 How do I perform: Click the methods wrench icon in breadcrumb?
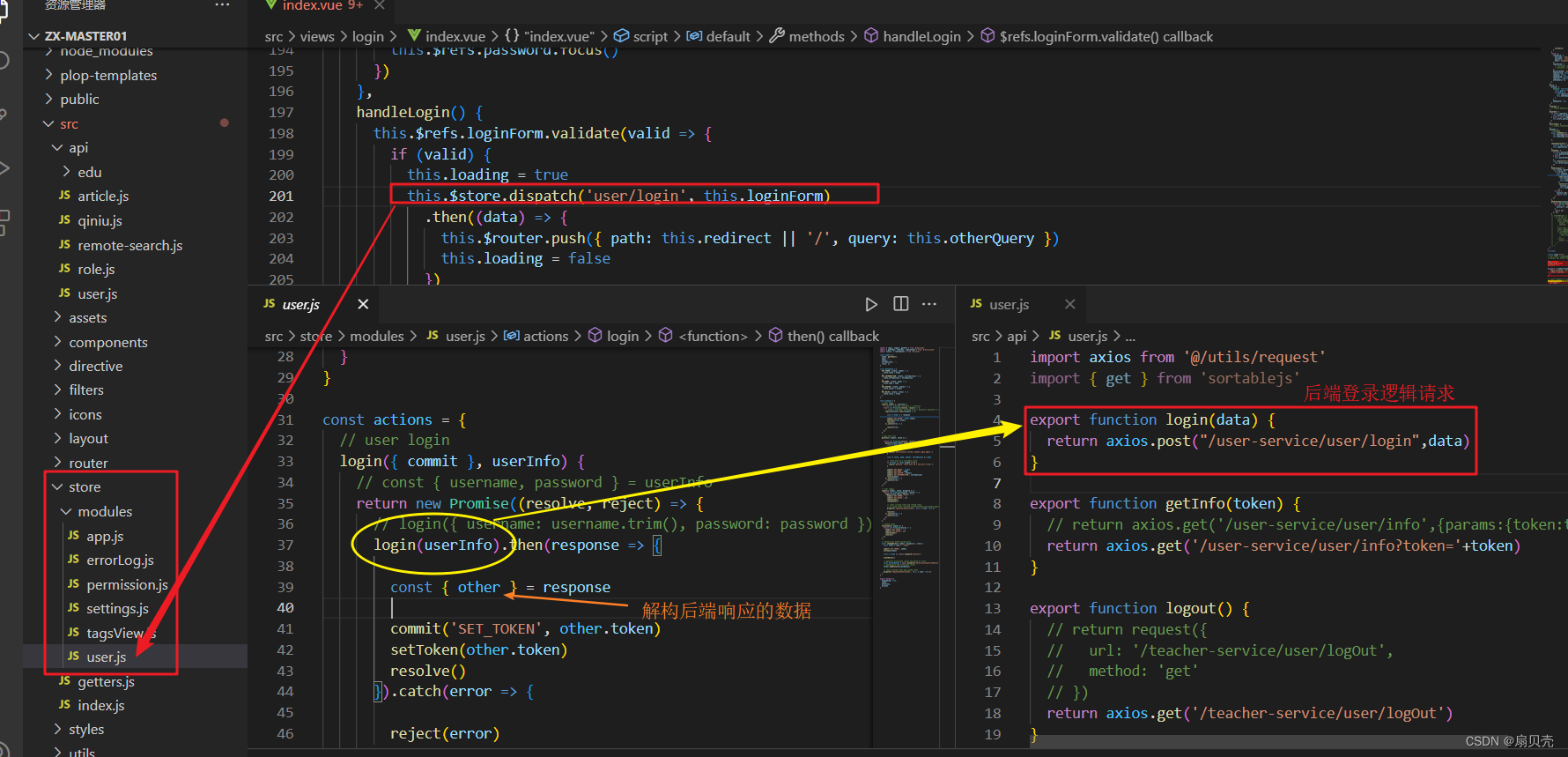777,36
